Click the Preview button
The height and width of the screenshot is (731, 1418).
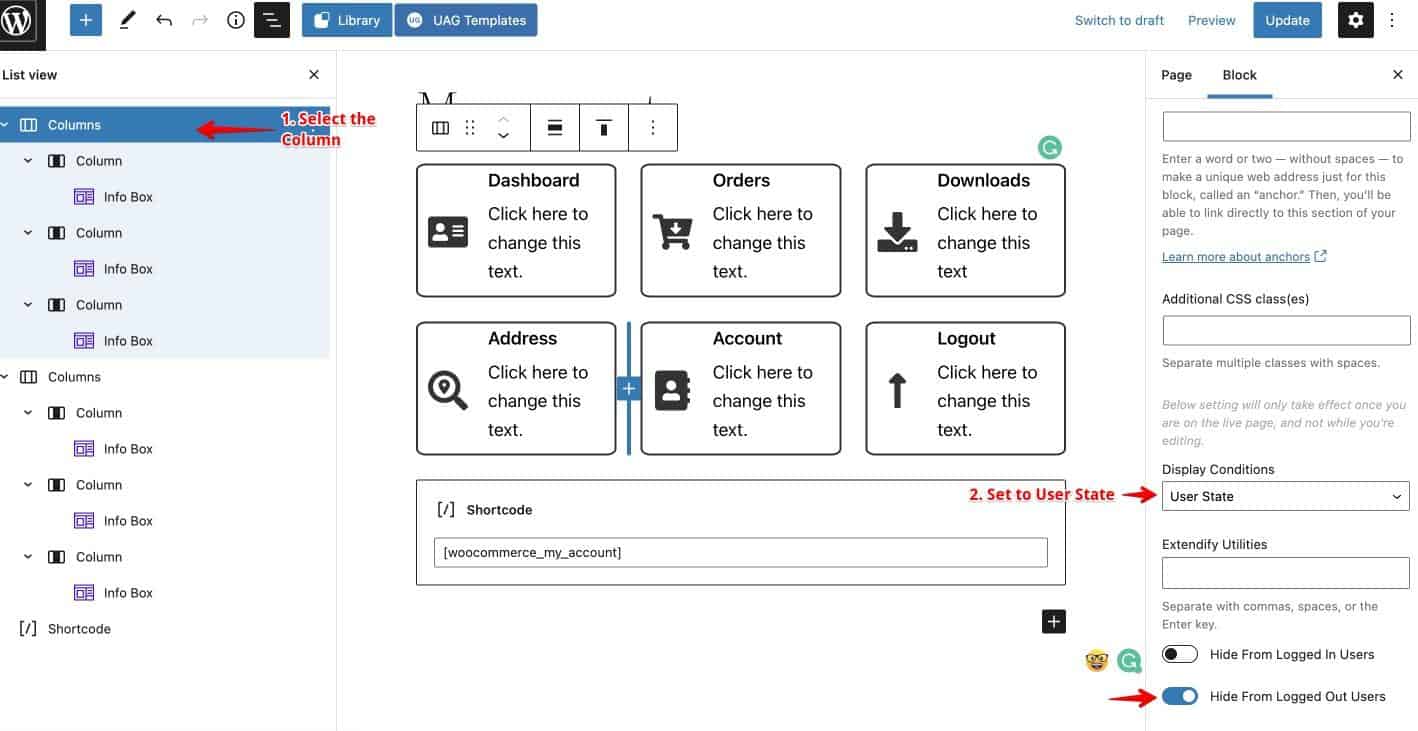pyautogui.click(x=1212, y=20)
